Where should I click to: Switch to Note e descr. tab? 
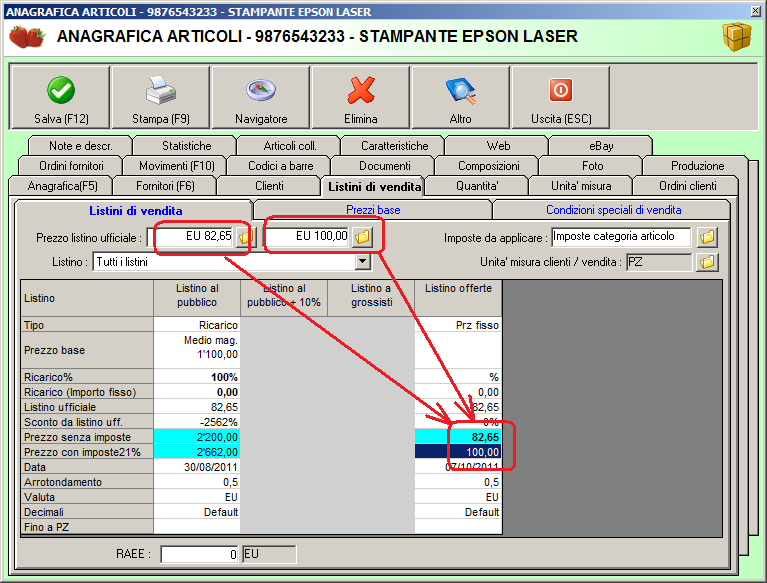click(x=81, y=146)
